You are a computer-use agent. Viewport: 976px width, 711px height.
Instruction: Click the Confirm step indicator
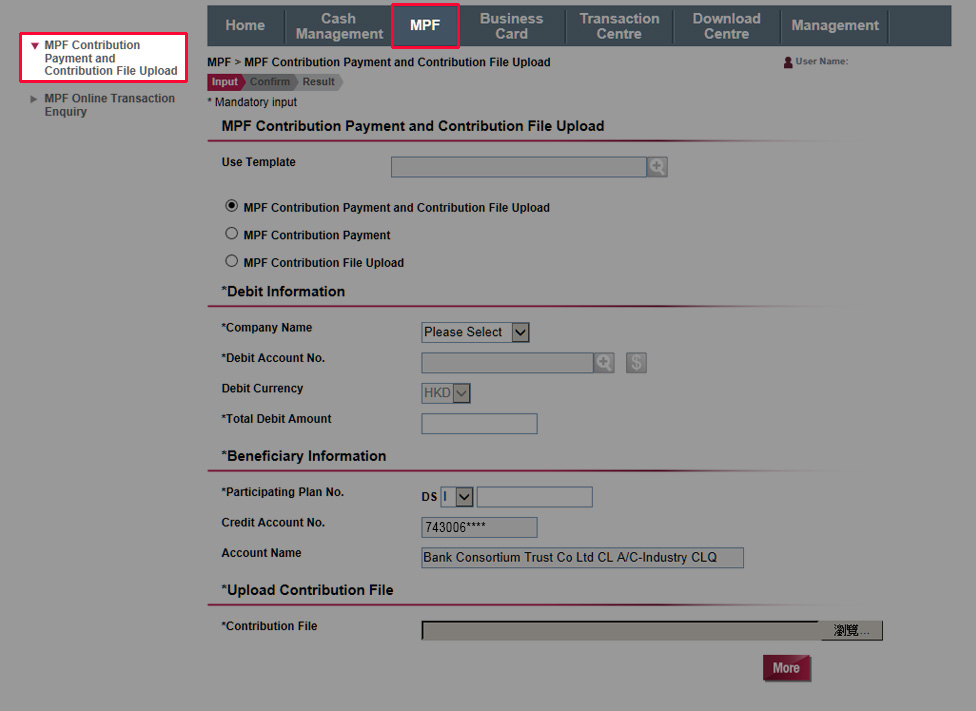click(270, 82)
